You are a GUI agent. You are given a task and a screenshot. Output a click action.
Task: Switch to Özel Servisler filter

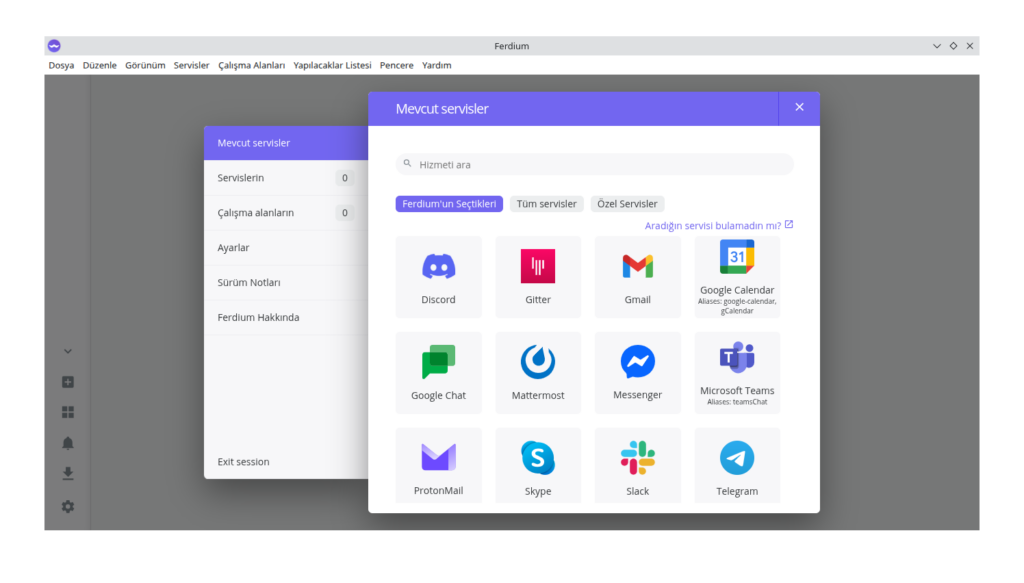[x=627, y=204]
